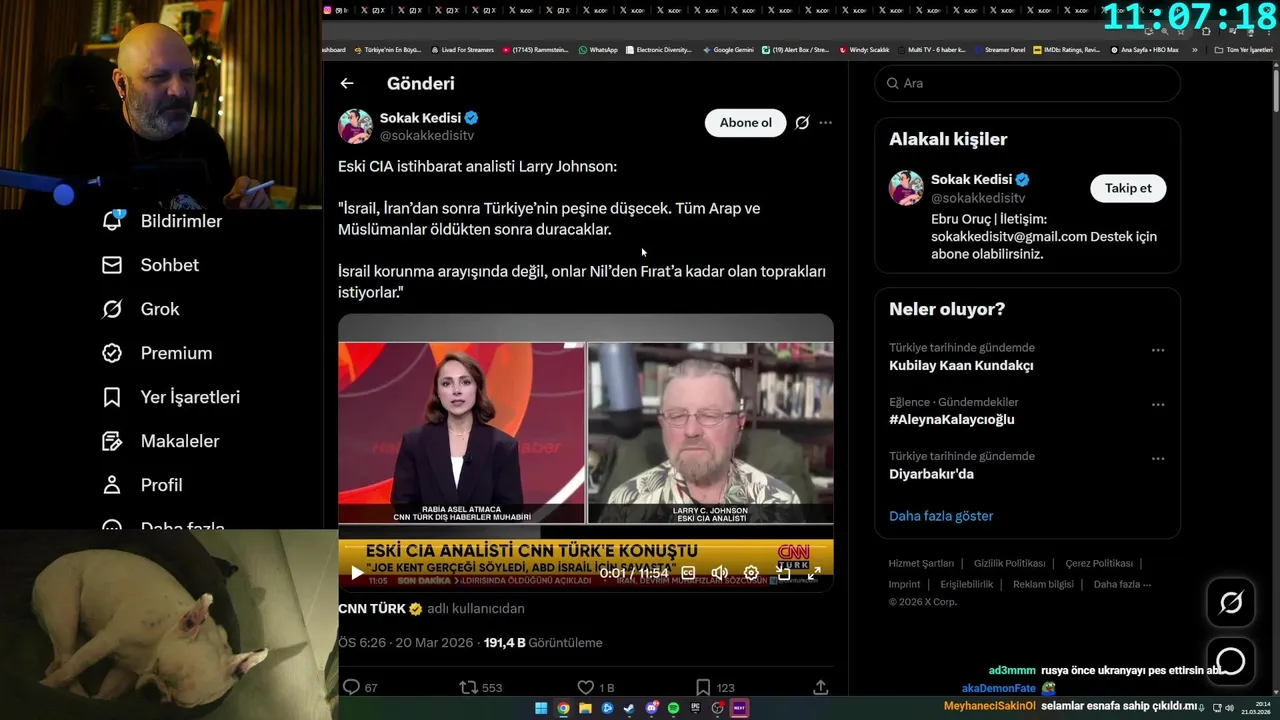The image size is (1280, 720).
Task: Expand the video to fullscreen
Action: 814,573
